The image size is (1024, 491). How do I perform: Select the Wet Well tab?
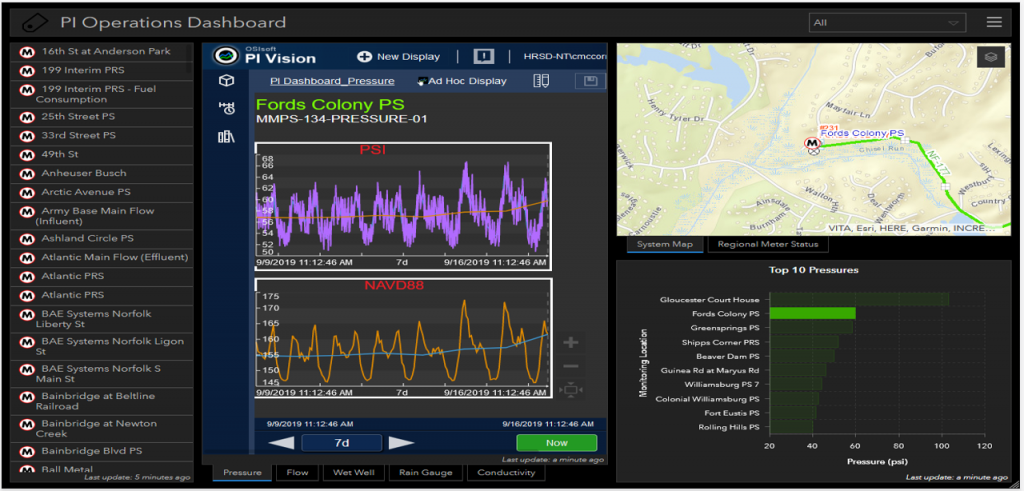(353, 473)
